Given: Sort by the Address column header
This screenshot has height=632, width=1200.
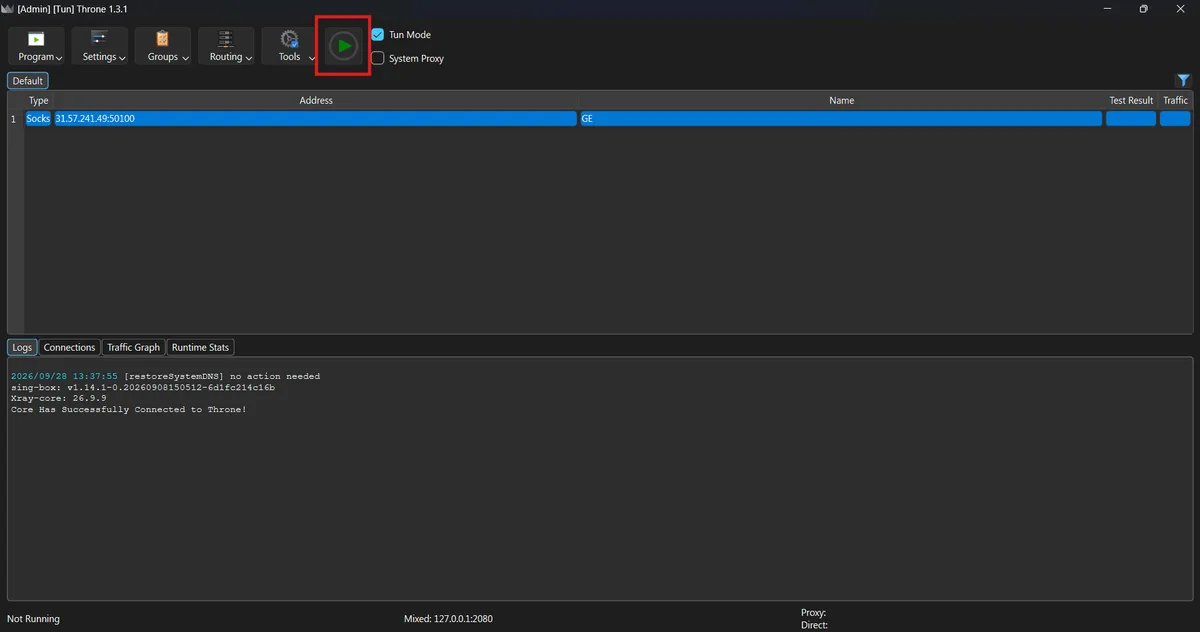Looking at the screenshot, I should coord(316,100).
